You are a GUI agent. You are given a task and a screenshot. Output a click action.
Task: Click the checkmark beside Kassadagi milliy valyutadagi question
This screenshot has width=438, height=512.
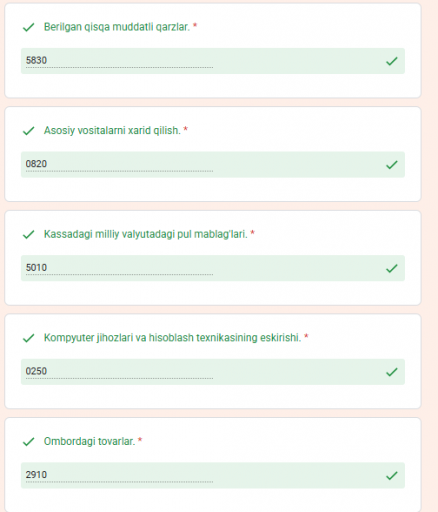point(29,234)
